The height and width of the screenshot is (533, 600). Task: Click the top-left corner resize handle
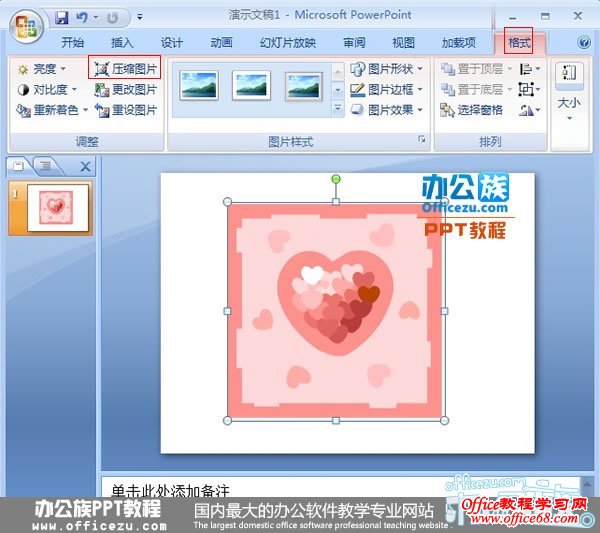(x=227, y=202)
